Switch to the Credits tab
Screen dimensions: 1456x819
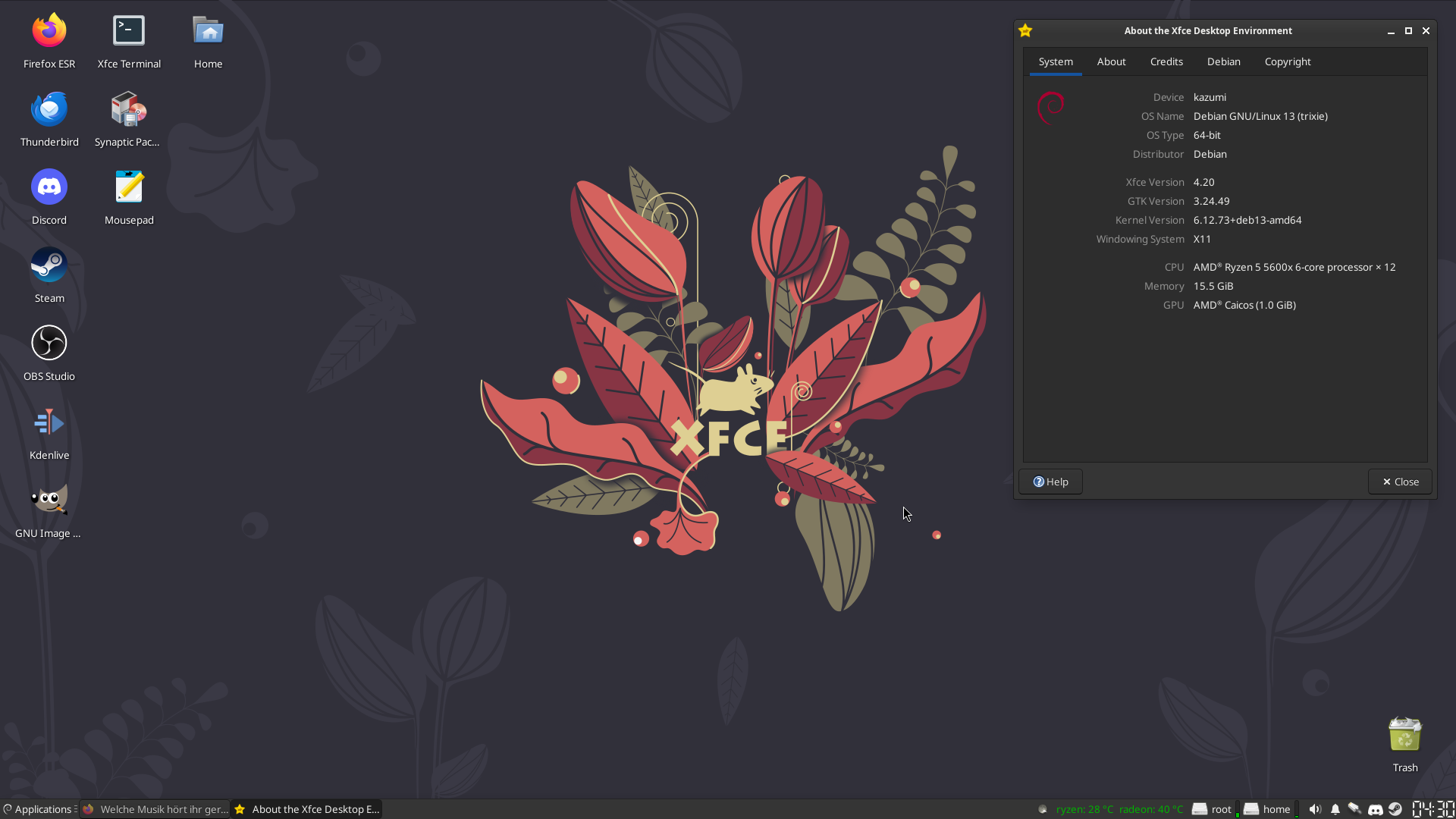tap(1166, 61)
